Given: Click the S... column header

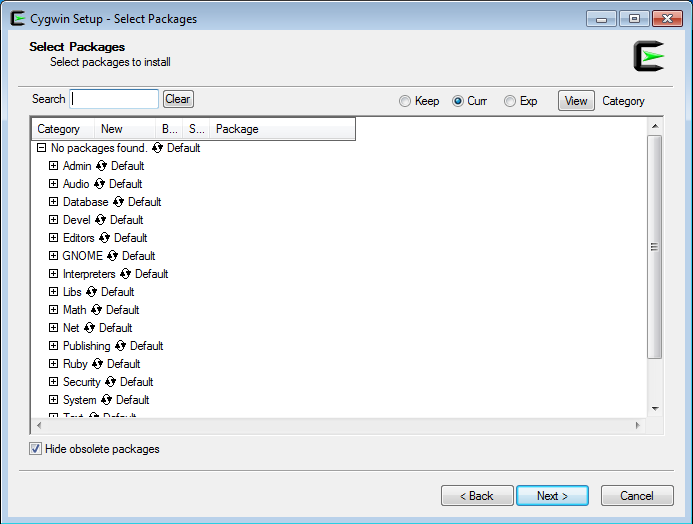Looking at the screenshot, I should click(196, 129).
